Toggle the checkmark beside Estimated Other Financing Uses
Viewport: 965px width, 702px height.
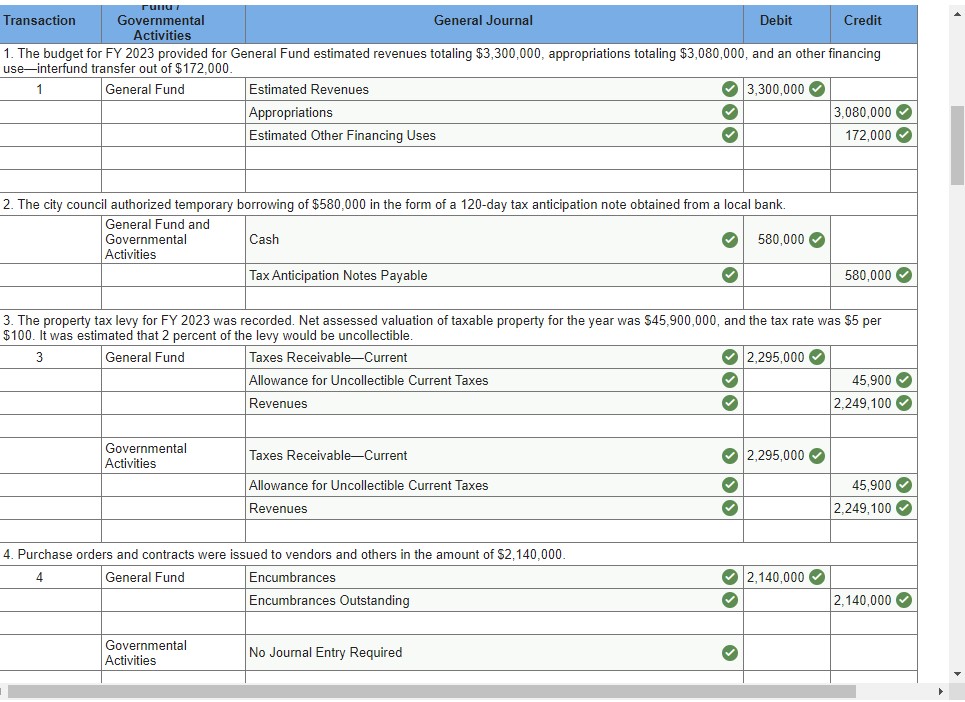tap(729, 135)
